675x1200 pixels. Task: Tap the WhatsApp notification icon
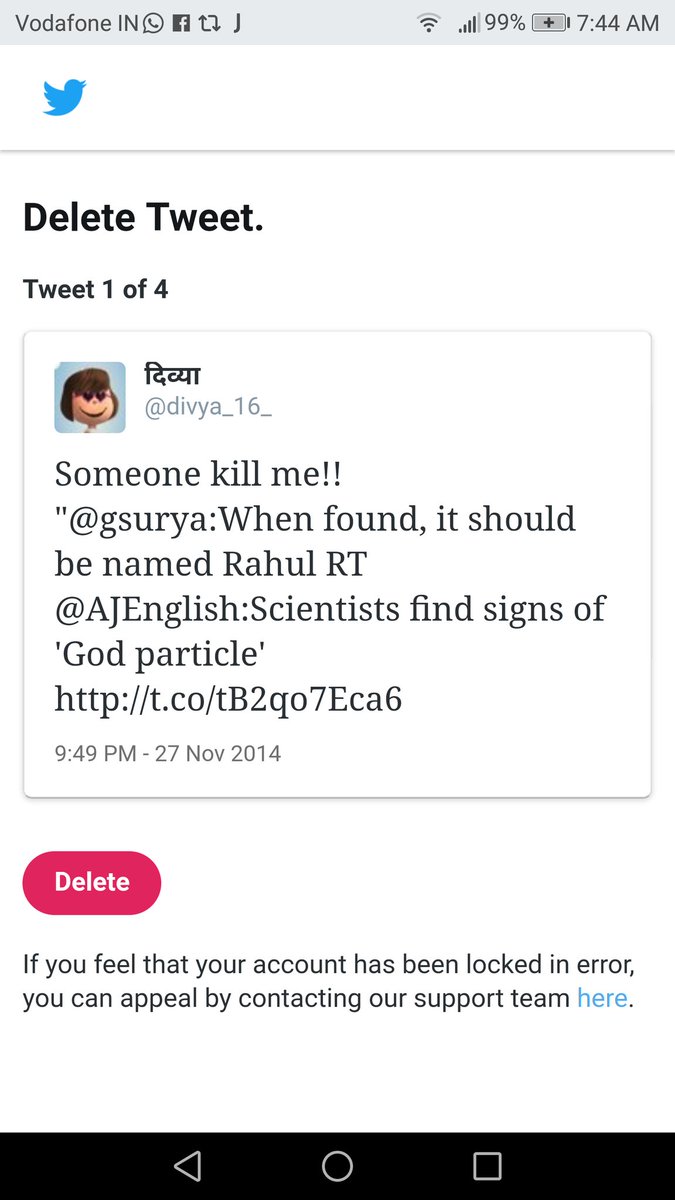click(153, 23)
